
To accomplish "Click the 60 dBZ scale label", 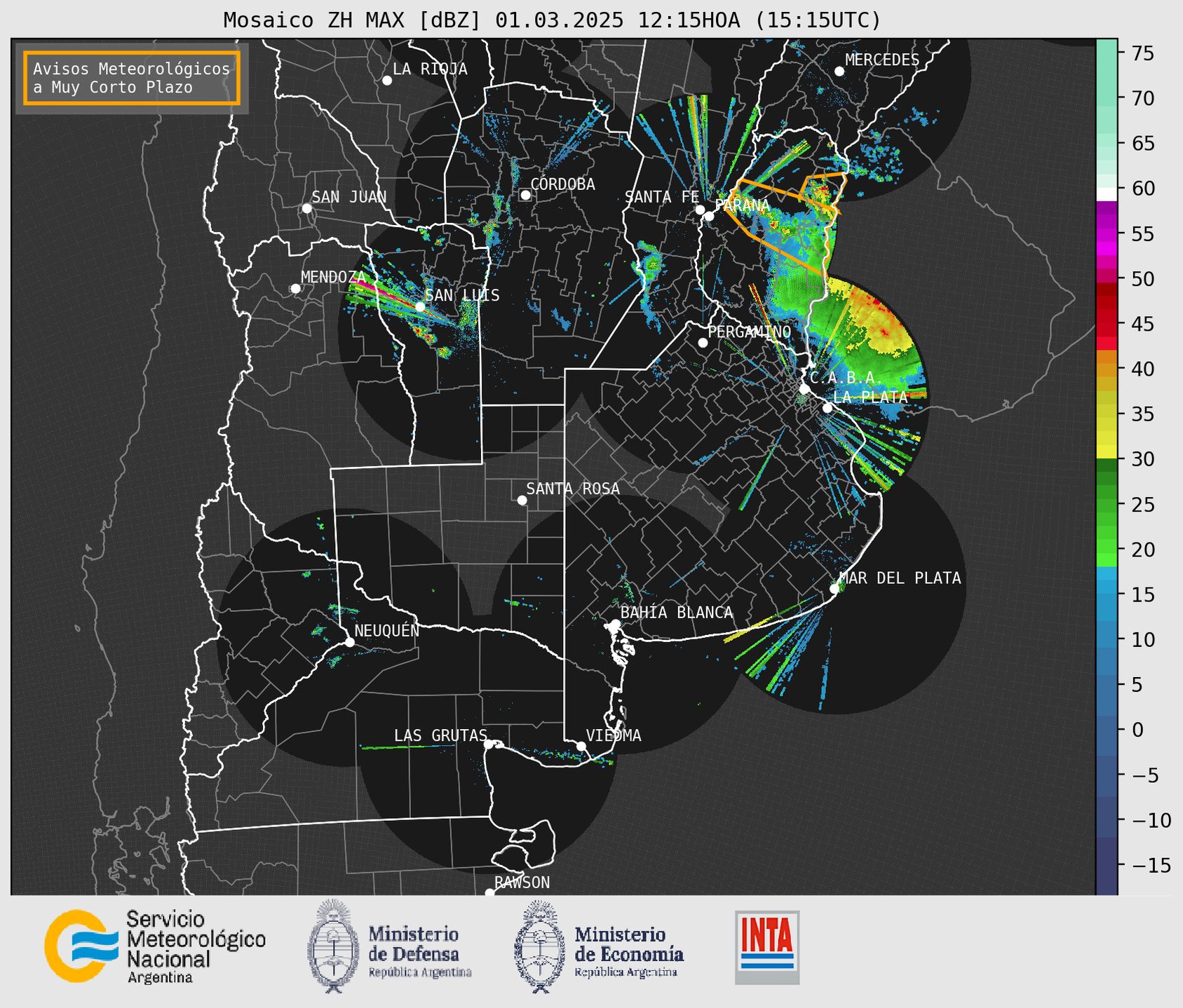I will pos(1142,189).
